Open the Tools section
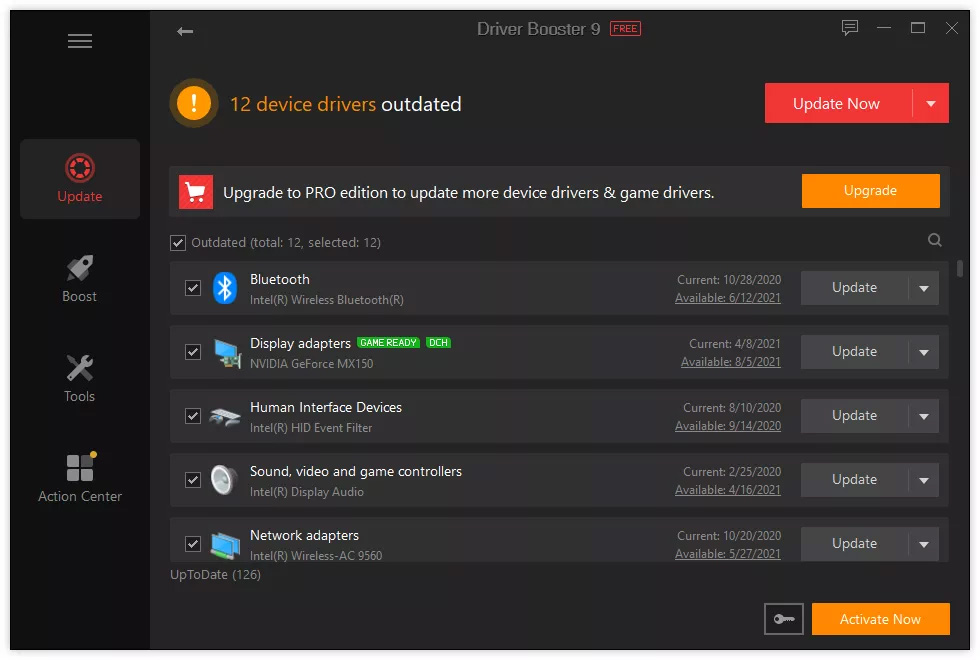Viewport: 980px width, 660px height. pyautogui.click(x=80, y=379)
